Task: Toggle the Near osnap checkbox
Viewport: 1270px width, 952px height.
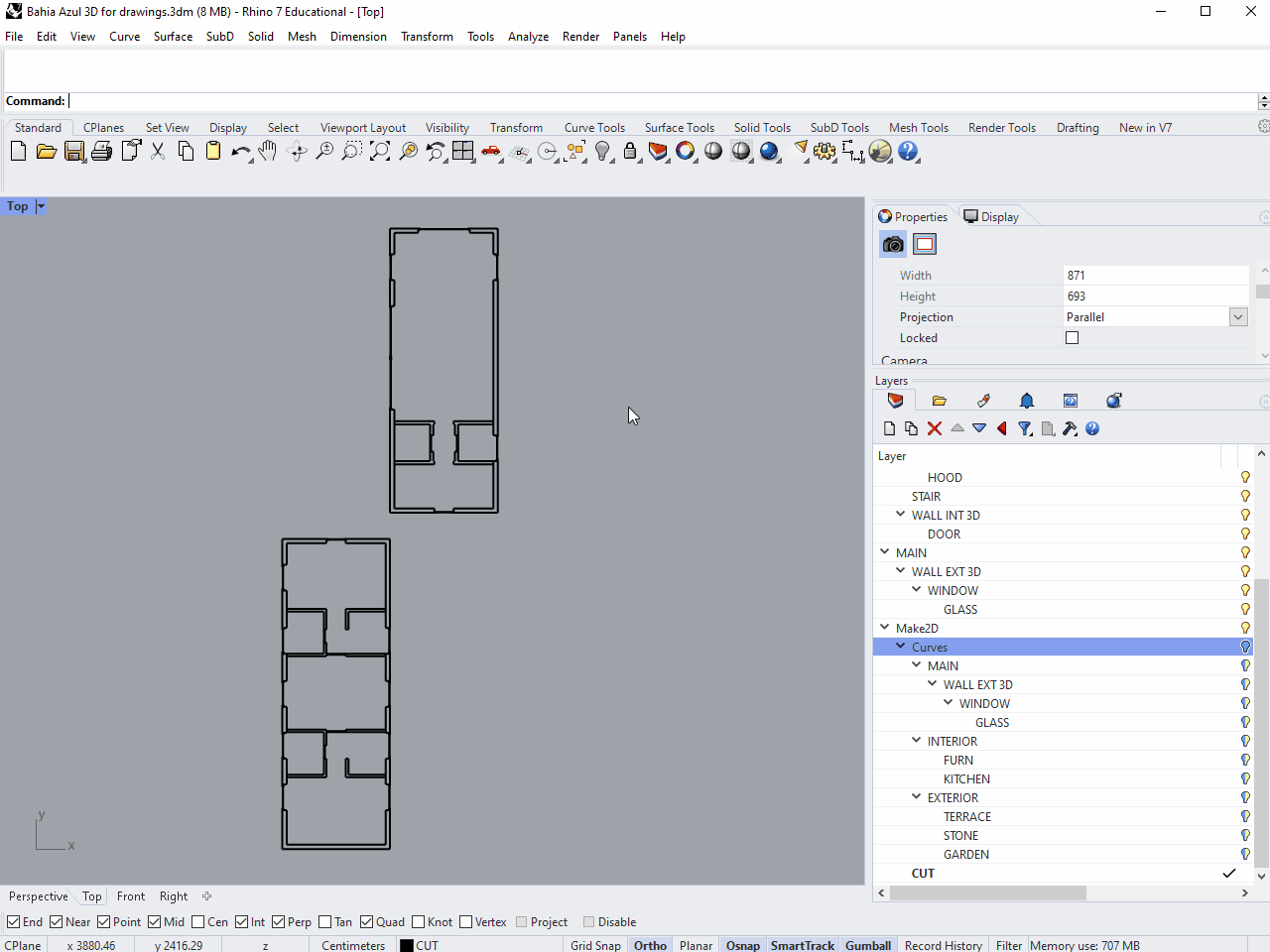Action: coord(57,922)
